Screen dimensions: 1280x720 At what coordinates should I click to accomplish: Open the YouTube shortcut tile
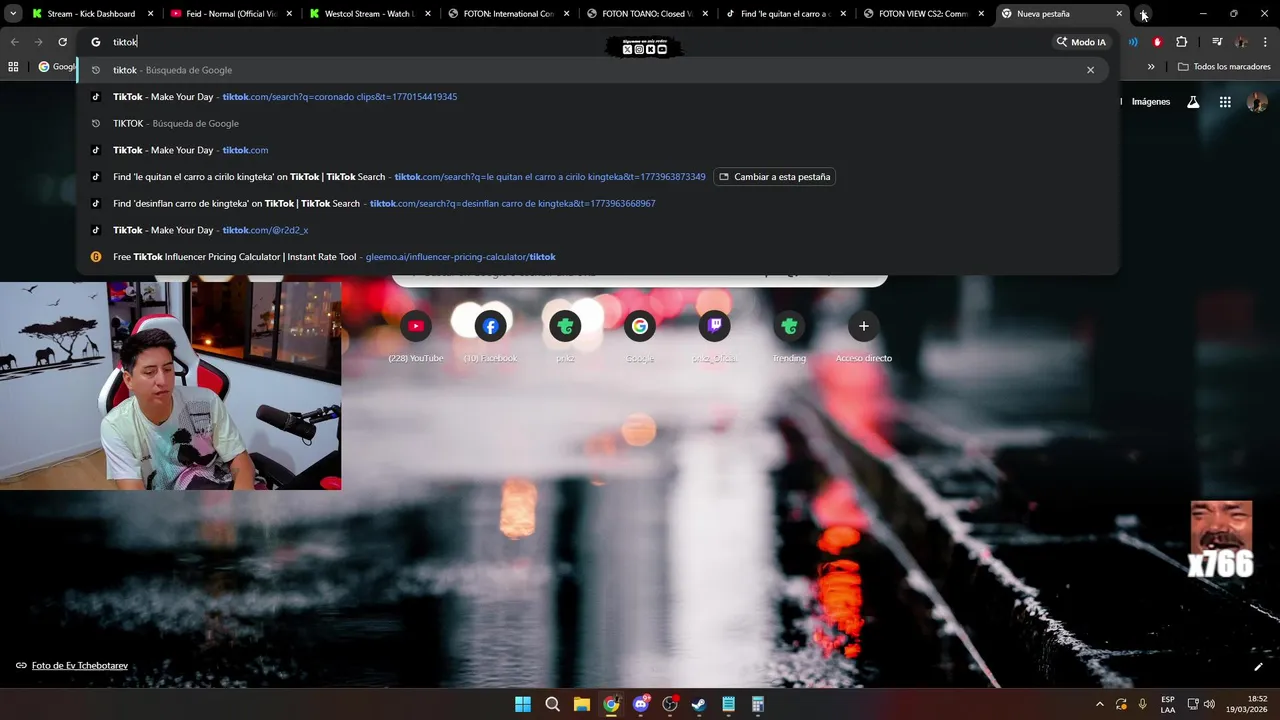416,336
